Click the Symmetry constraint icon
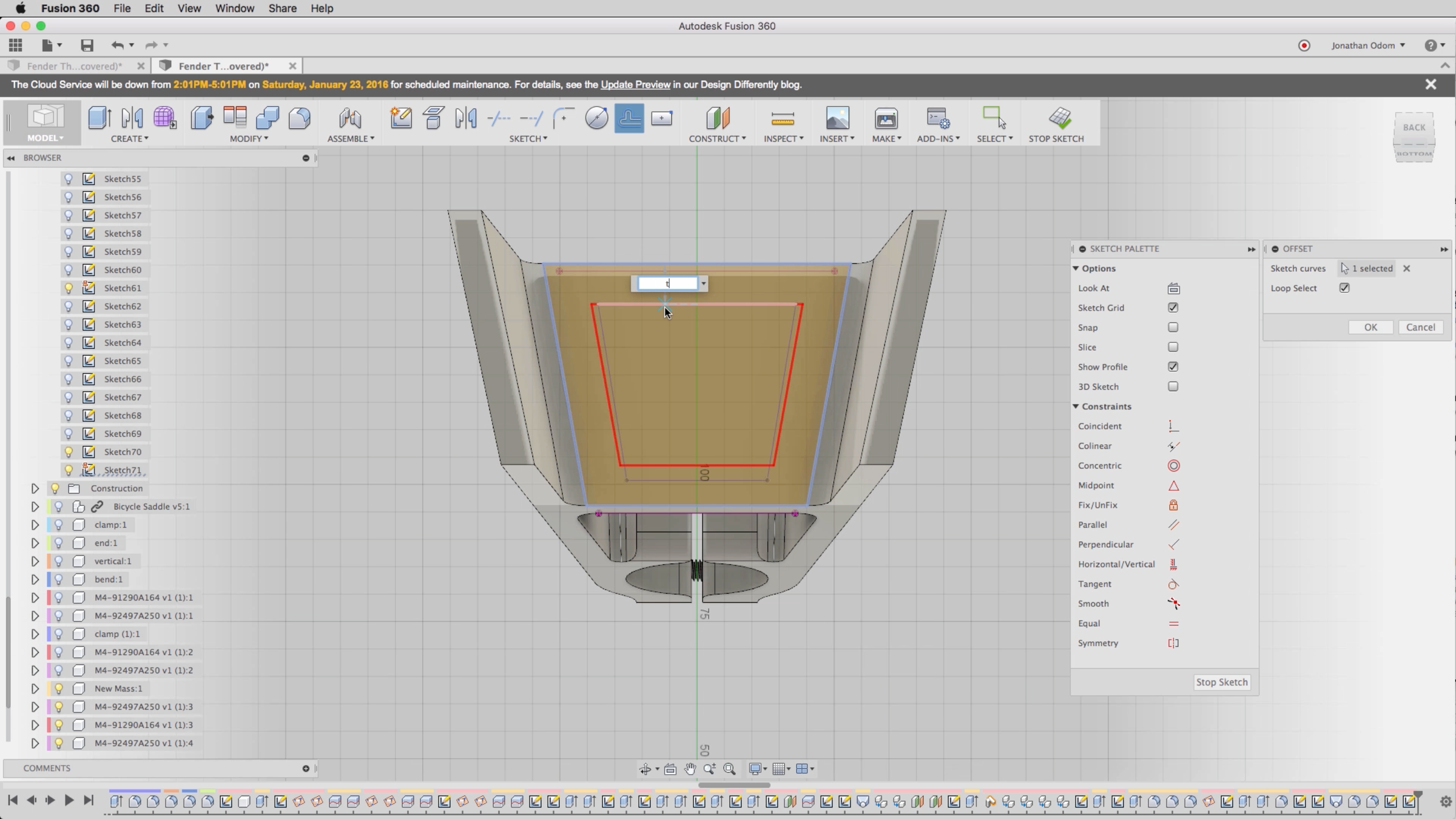 click(x=1173, y=643)
